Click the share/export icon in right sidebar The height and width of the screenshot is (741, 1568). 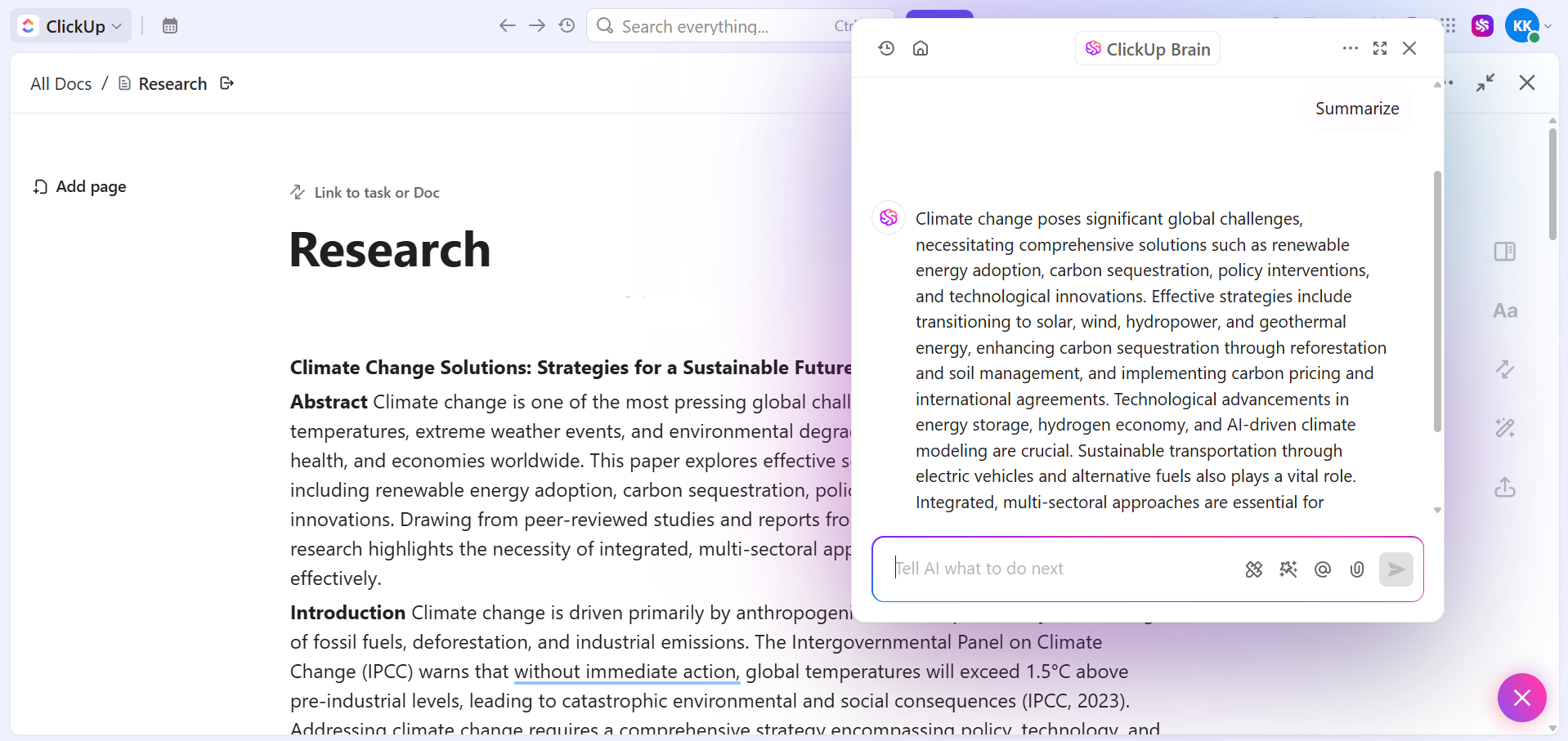tap(1505, 487)
